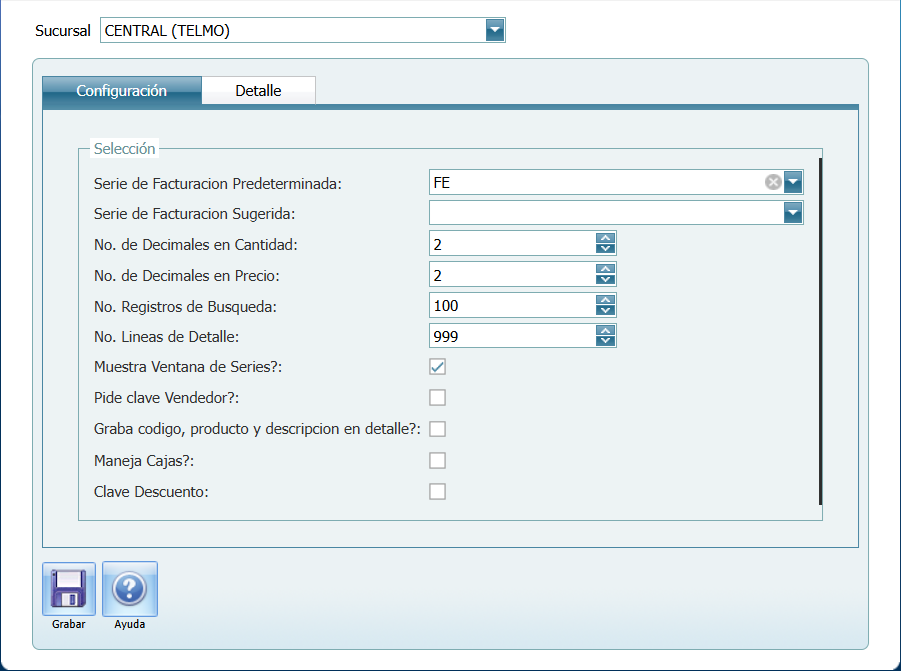Click the decrement arrow for No. de Decimales en Precio
The image size is (901, 671).
tap(604, 278)
